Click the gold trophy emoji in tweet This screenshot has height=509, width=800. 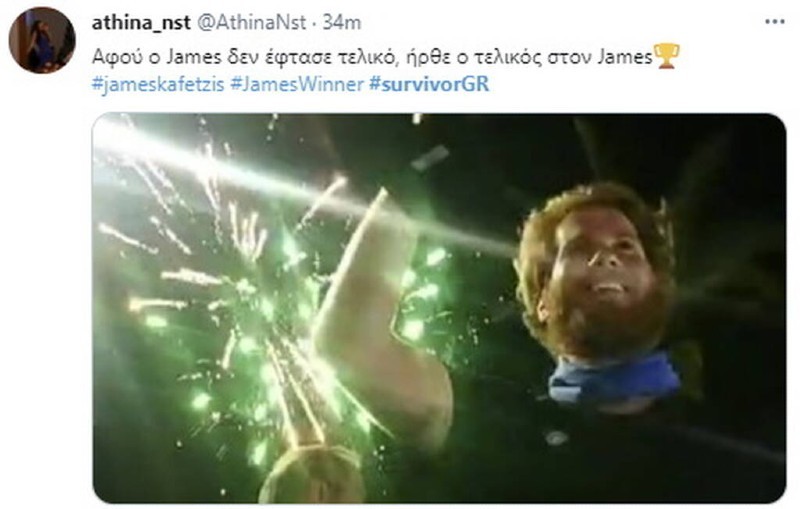pos(667,56)
